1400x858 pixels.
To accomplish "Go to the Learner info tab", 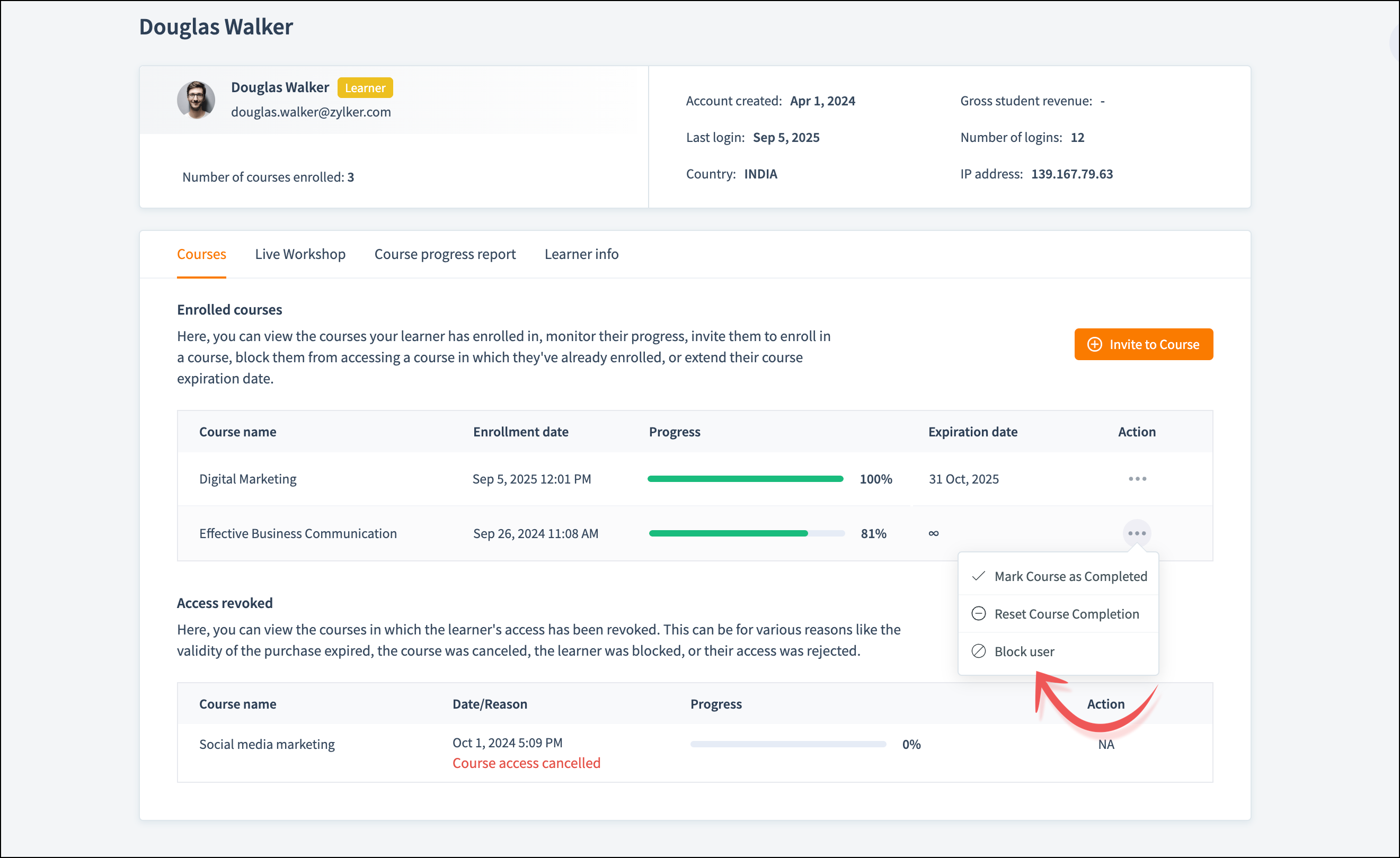I will [x=581, y=254].
